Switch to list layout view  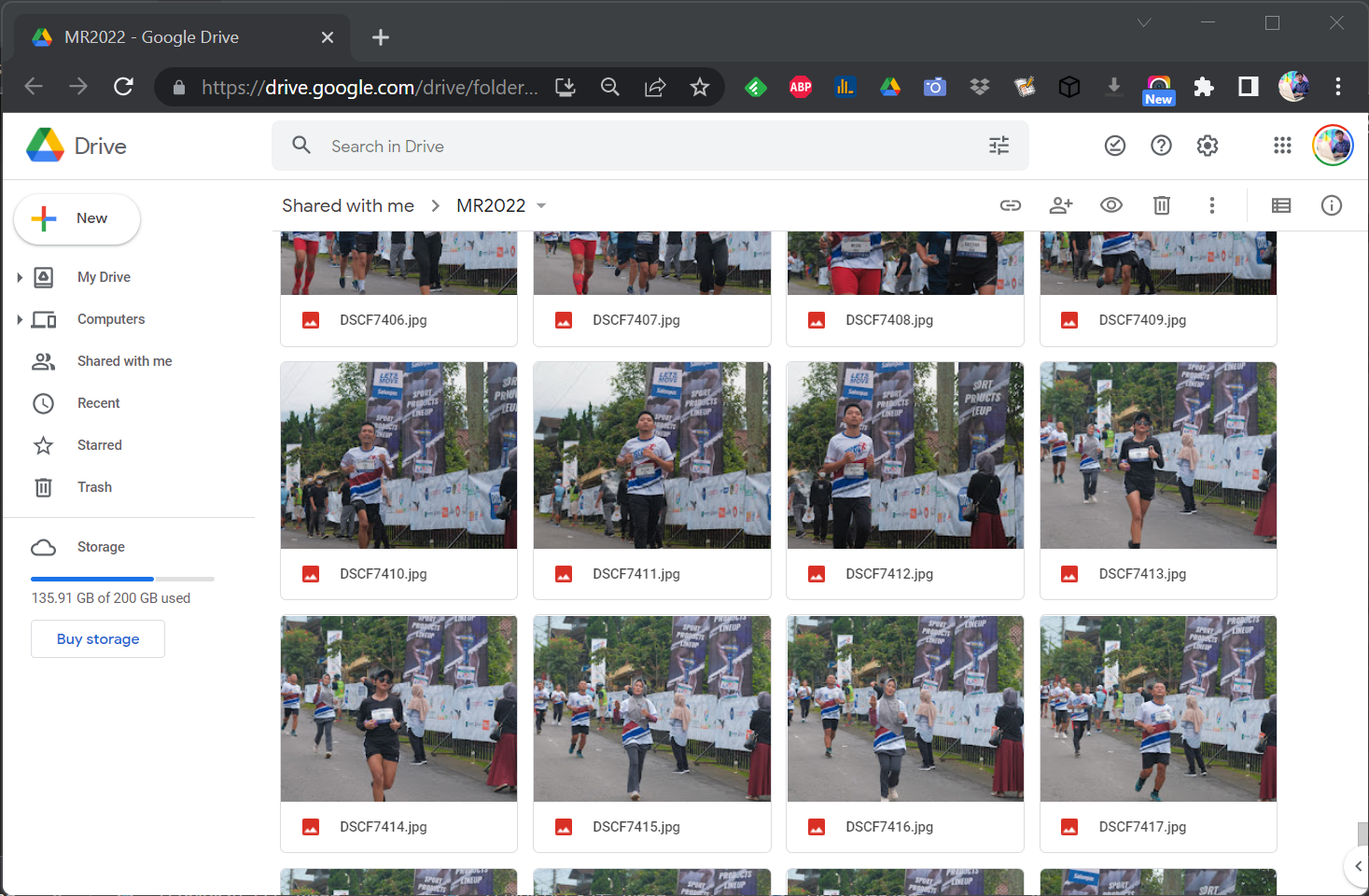click(x=1281, y=205)
